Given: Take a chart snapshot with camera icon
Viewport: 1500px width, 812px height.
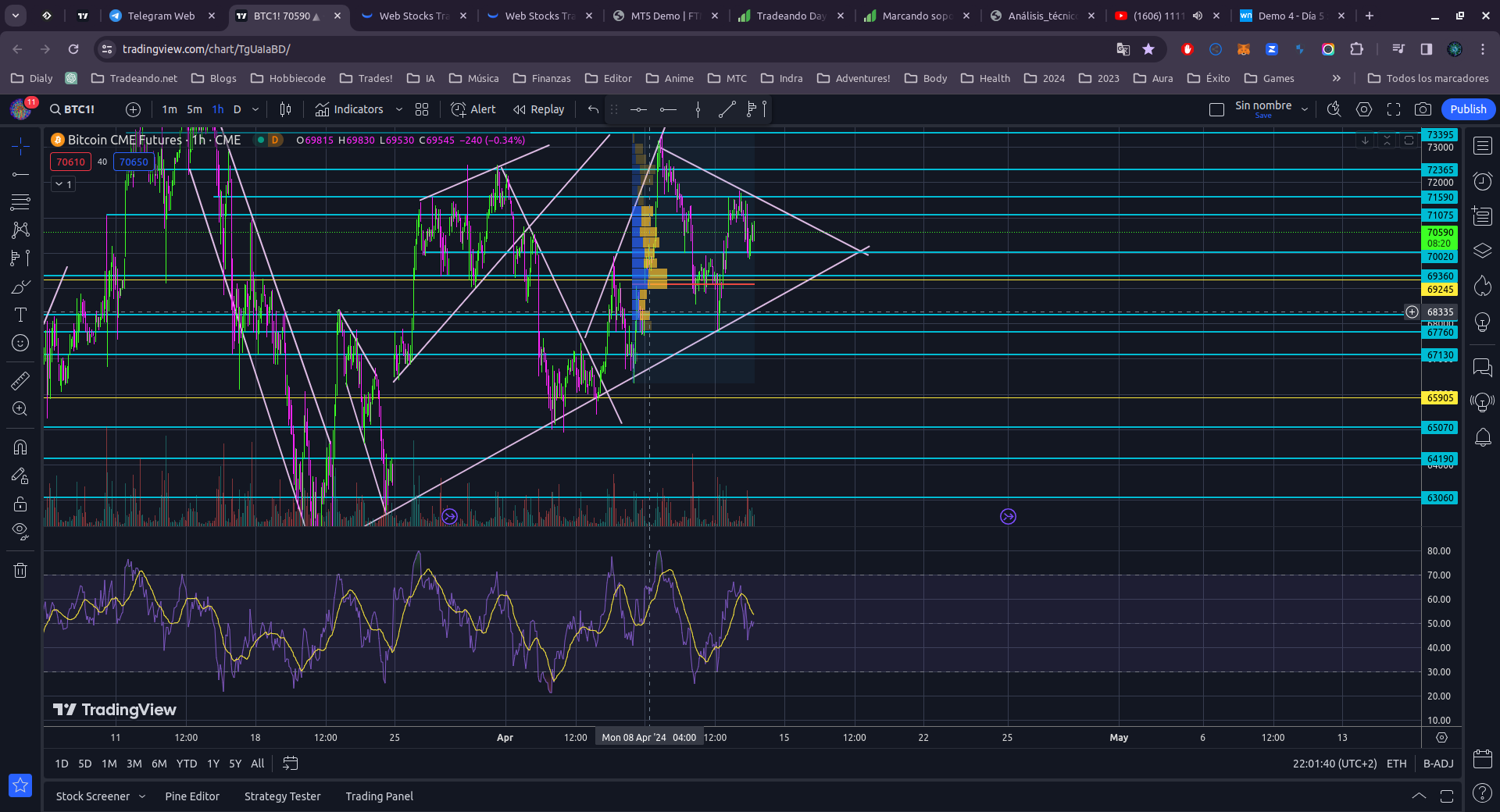Looking at the screenshot, I should pyautogui.click(x=1423, y=109).
